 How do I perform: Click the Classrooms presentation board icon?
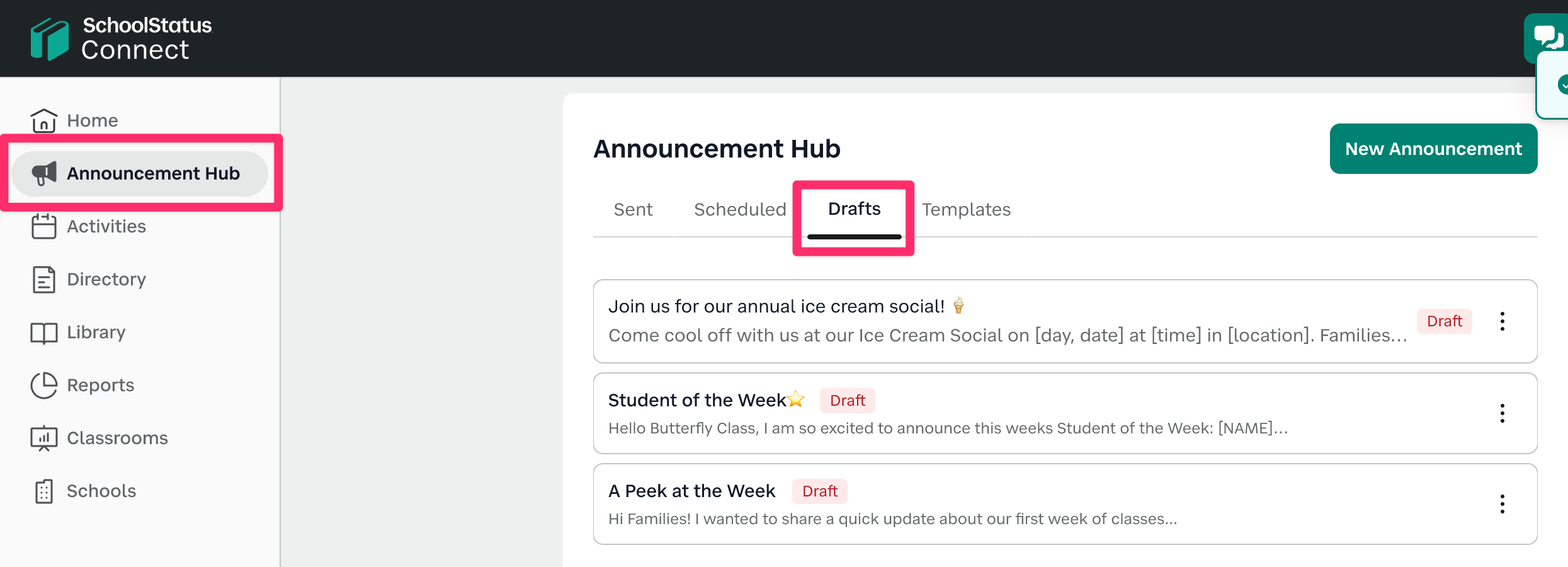pos(43,438)
